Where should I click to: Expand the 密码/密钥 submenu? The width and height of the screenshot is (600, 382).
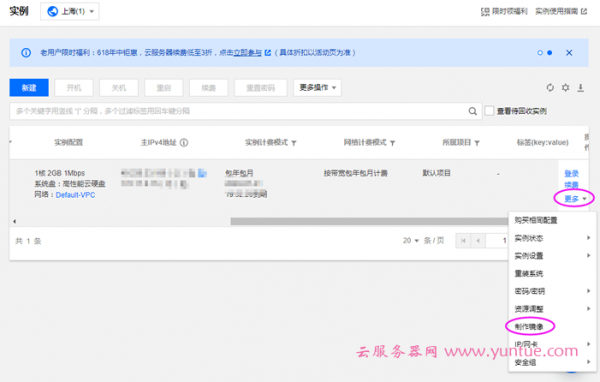tap(552, 291)
